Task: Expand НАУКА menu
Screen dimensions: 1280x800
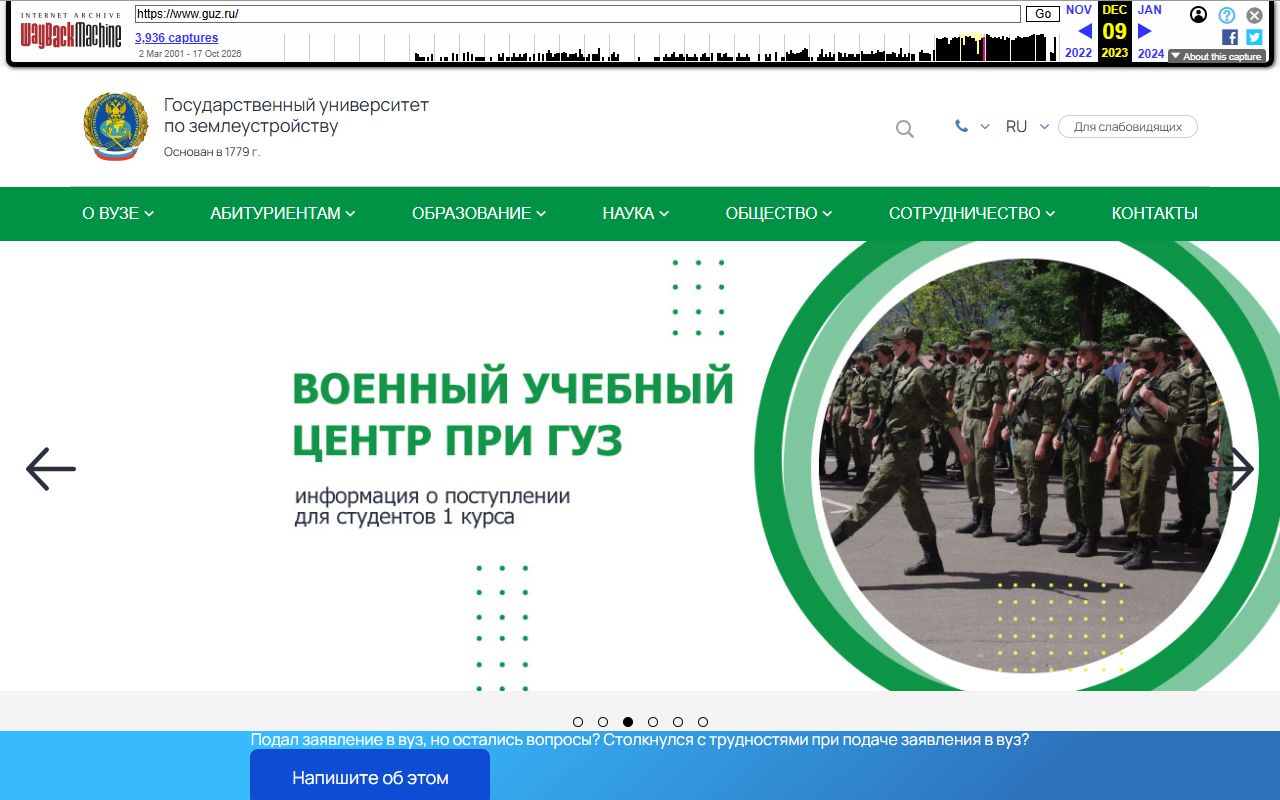Action: click(x=636, y=213)
